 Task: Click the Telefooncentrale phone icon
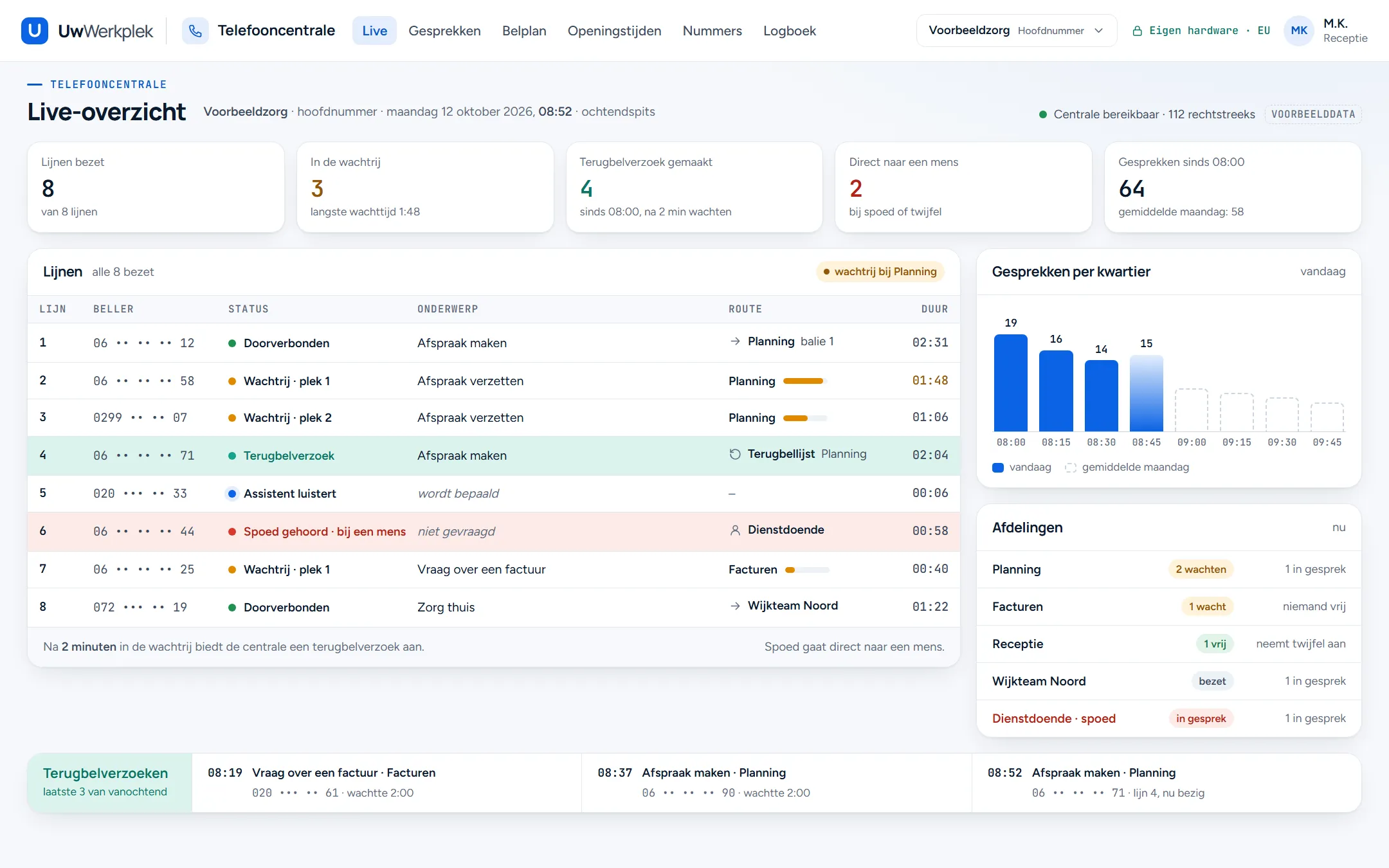tap(195, 31)
